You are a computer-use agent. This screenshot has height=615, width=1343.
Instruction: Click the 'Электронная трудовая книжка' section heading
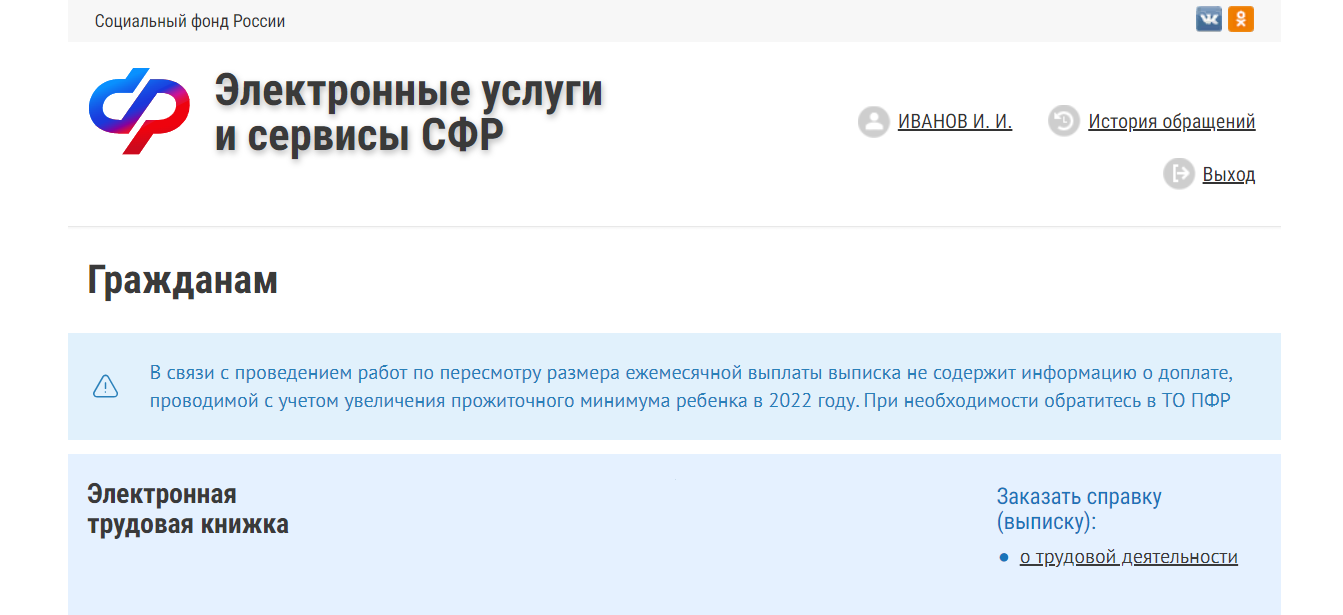pyautogui.click(x=187, y=509)
